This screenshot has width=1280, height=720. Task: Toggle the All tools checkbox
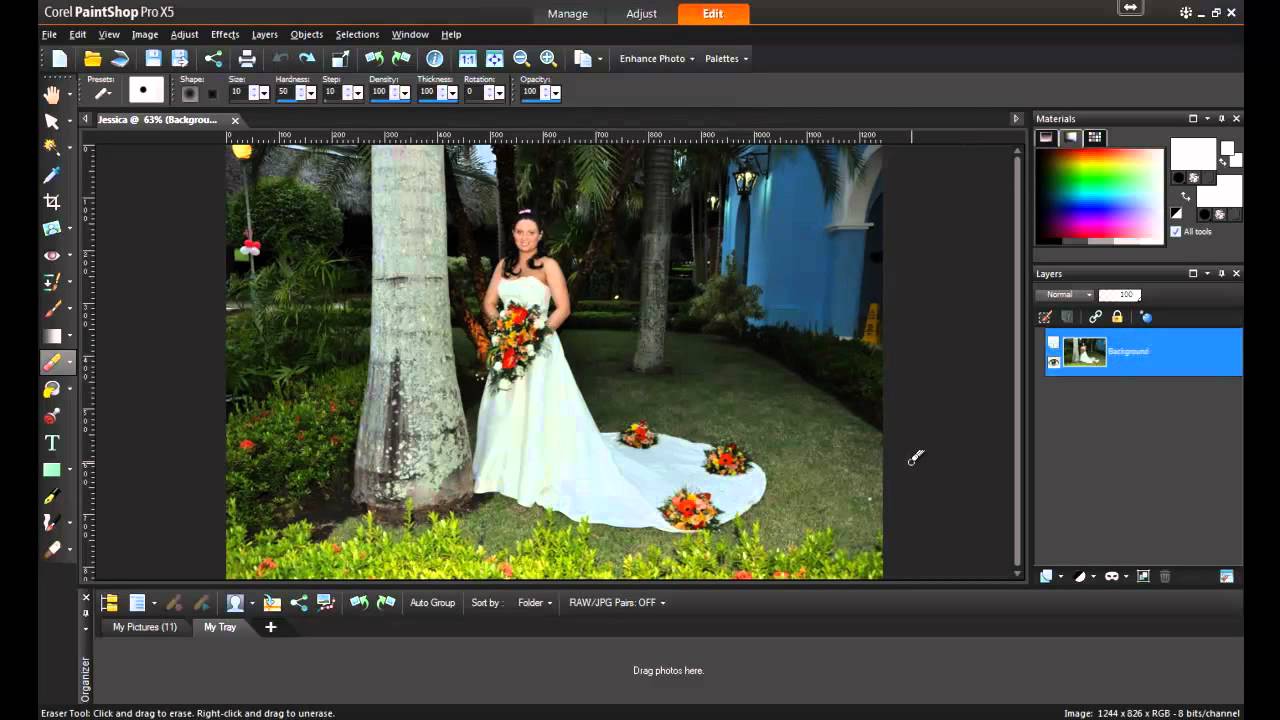click(1175, 231)
